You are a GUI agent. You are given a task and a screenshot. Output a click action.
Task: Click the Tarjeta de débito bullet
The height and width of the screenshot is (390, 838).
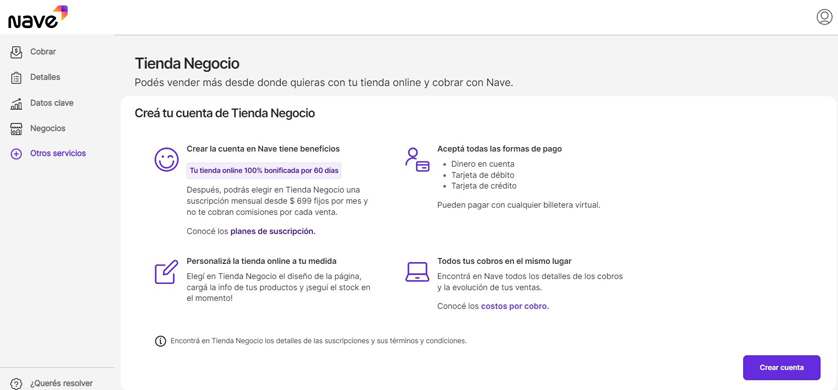pos(483,175)
